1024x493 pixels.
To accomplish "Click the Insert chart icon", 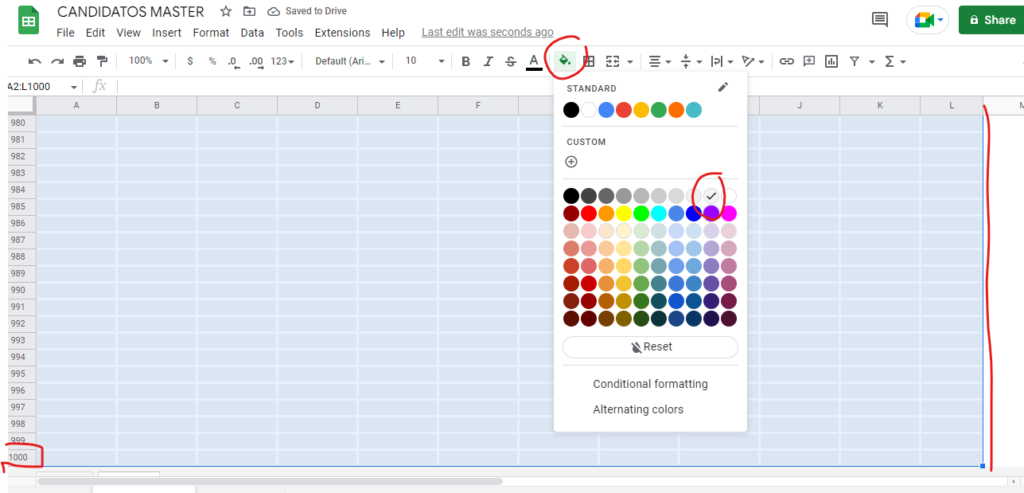I will [831, 61].
